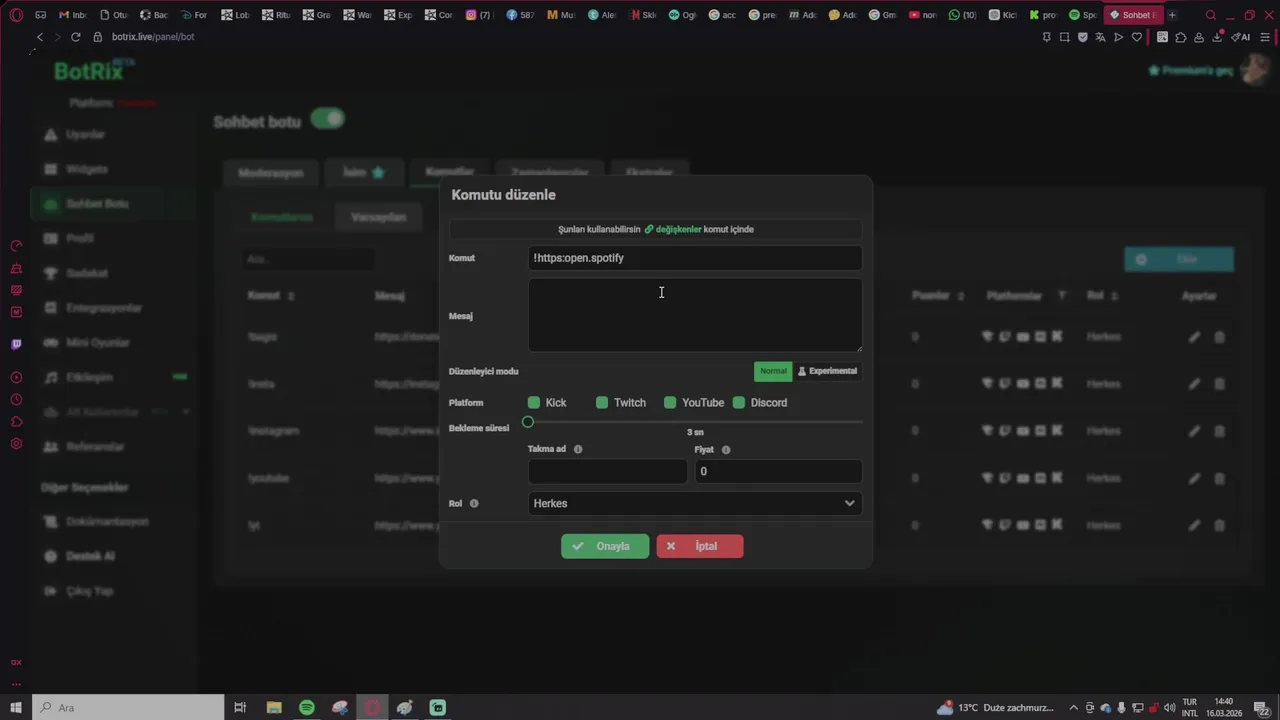Cancel with the İptal button
The width and height of the screenshot is (1280, 720).
700,546
